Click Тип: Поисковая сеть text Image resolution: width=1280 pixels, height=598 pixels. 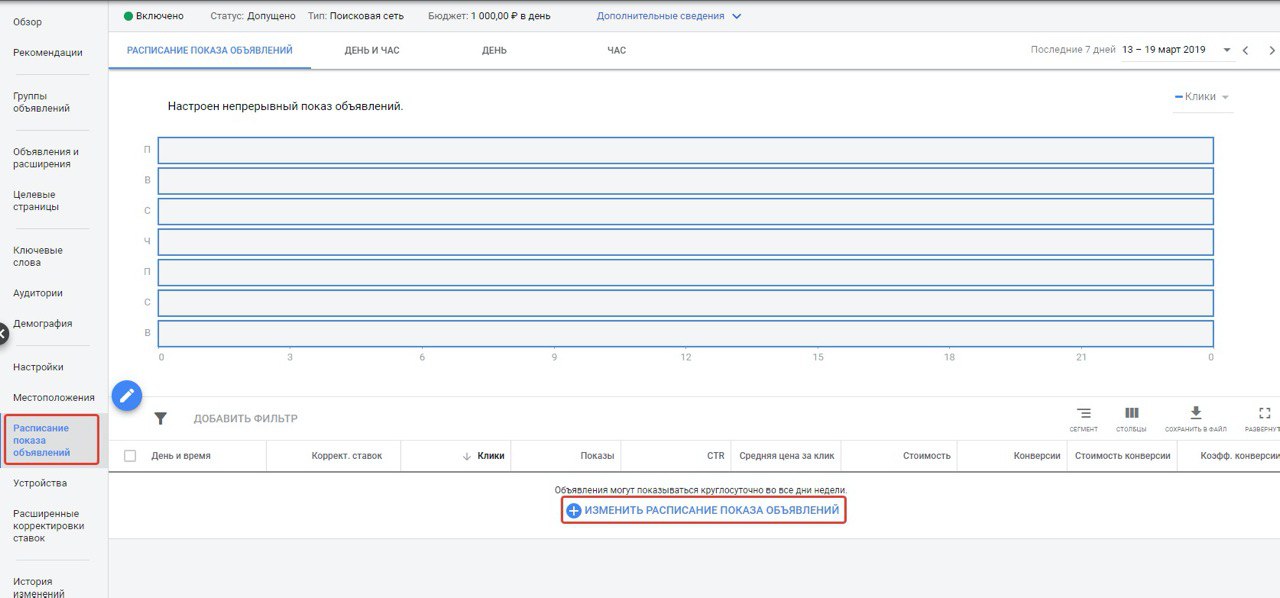[357, 16]
